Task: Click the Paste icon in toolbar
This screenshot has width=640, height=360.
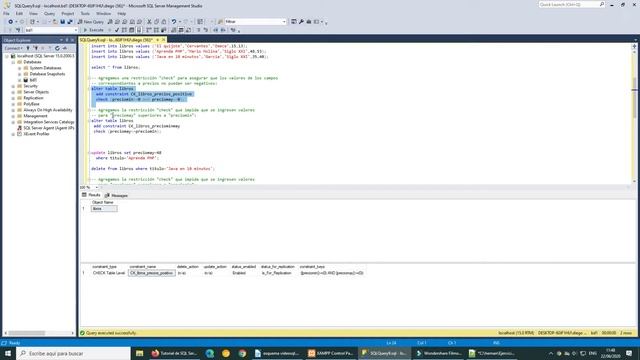Action: point(164,22)
